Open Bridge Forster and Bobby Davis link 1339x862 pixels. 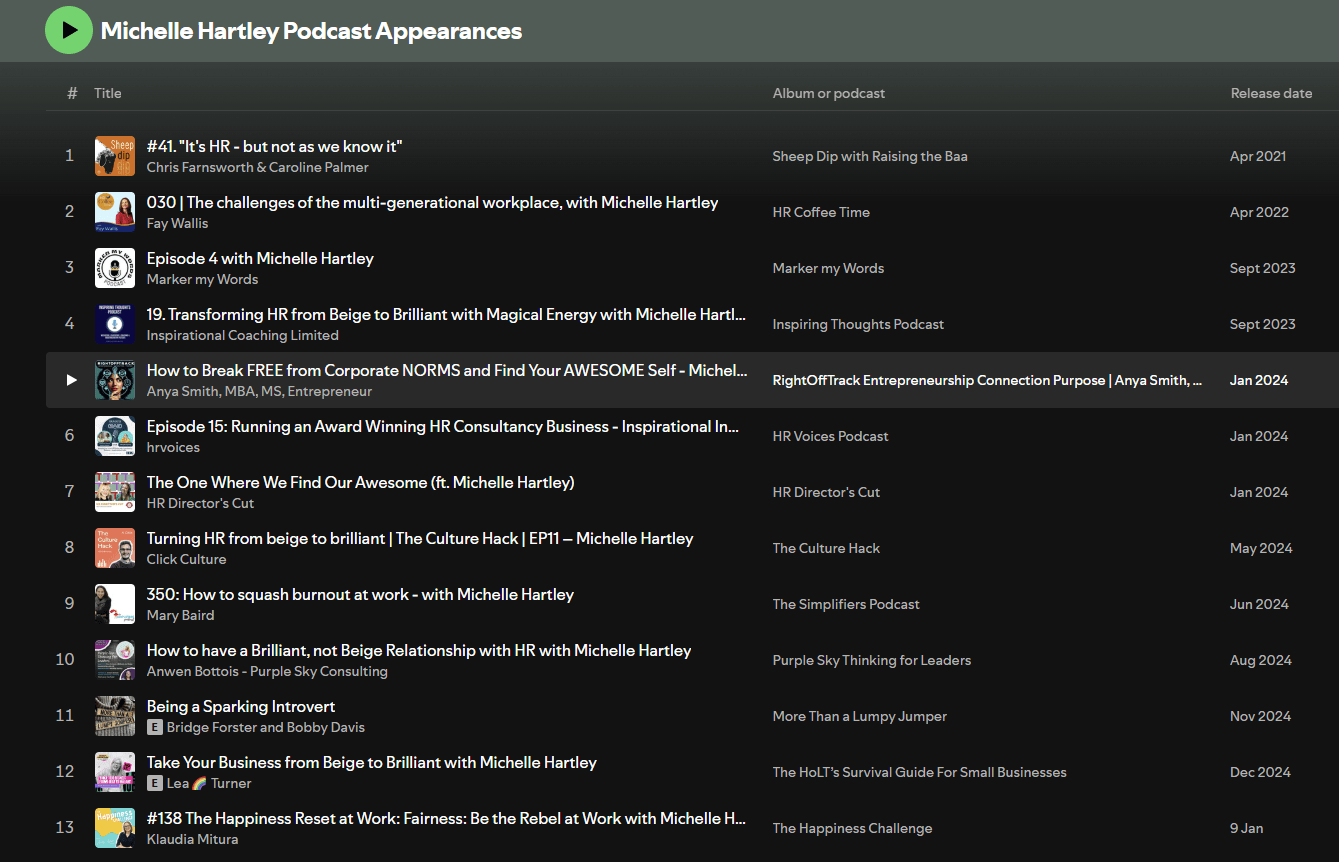click(266, 727)
